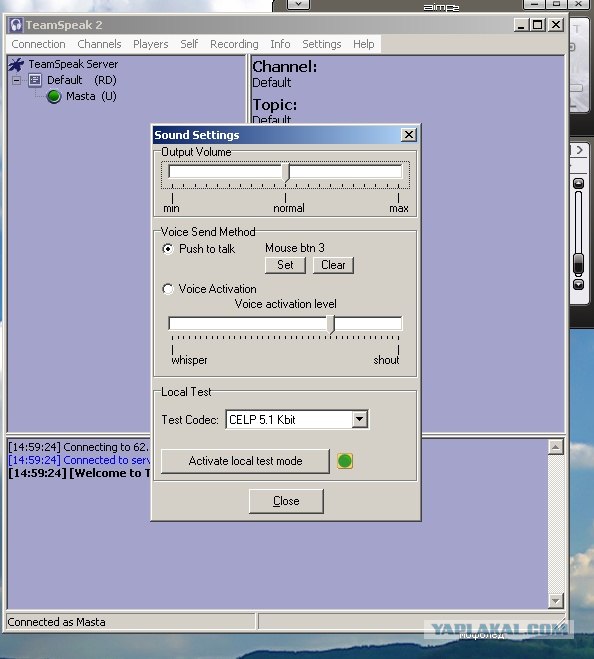Select the TeamSpeak Server star icon
This screenshot has height=659, width=594.
click(x=17, y=65)
